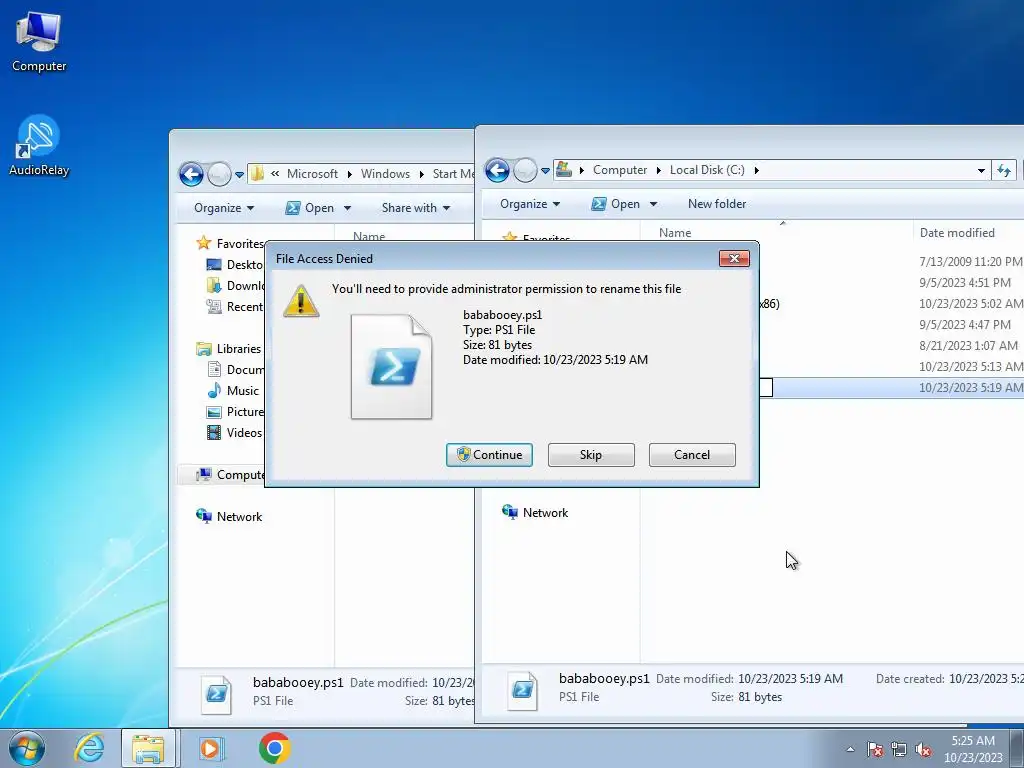Click the muted volume tray icon
The width and height of the screenshot is (1024, 768).
pyautogui.click(x=923, y=749)
